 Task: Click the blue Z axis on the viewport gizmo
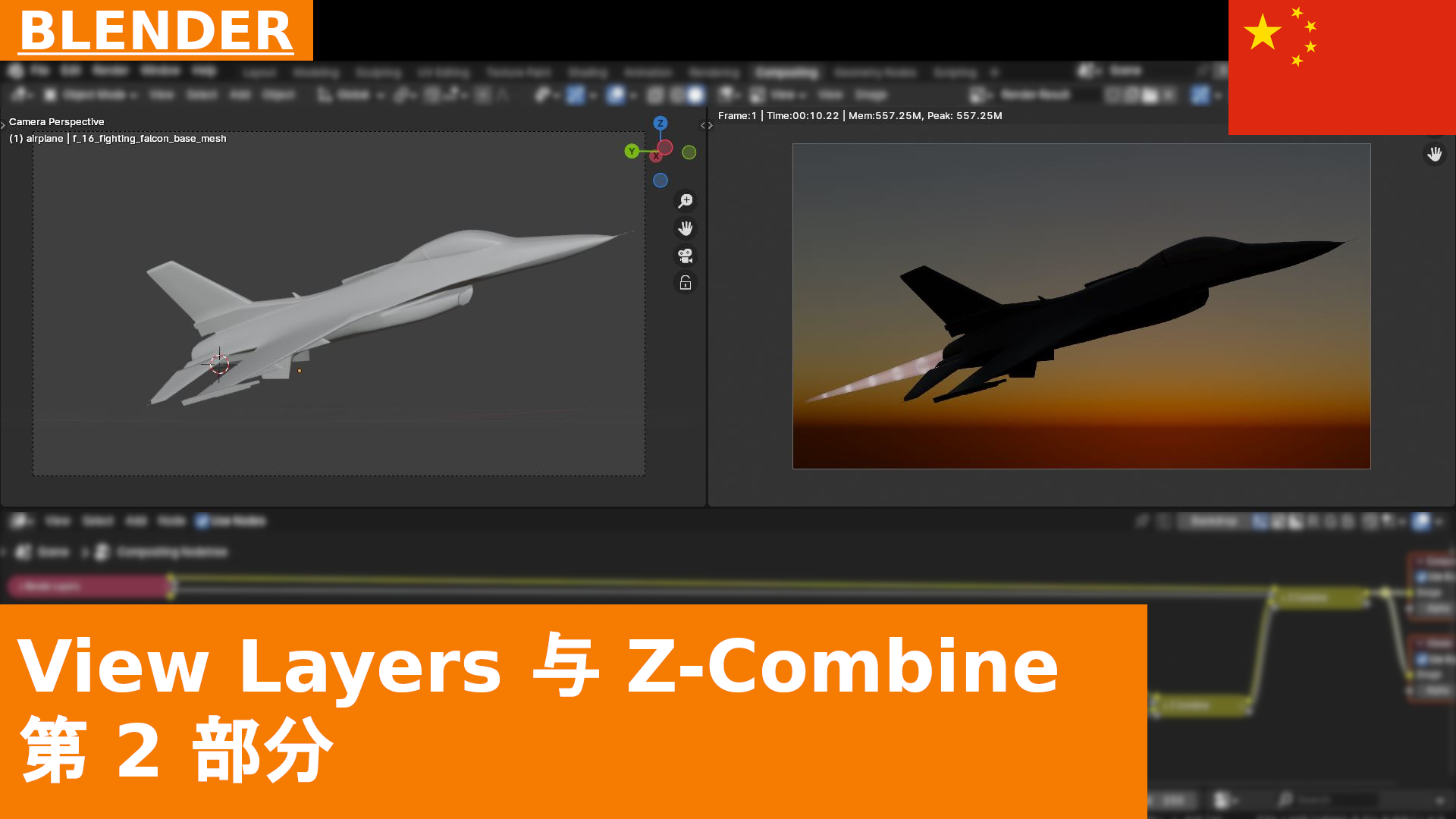click(661, 123)
